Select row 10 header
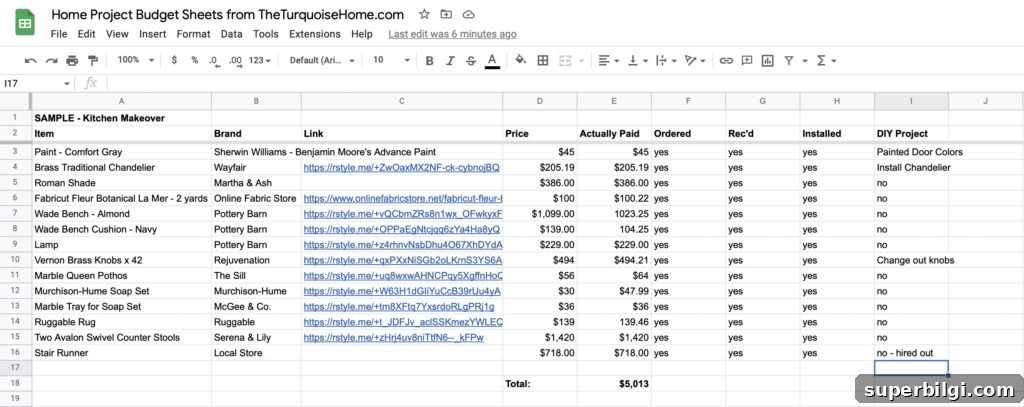 pyautogui.click(x=15, y=260)
